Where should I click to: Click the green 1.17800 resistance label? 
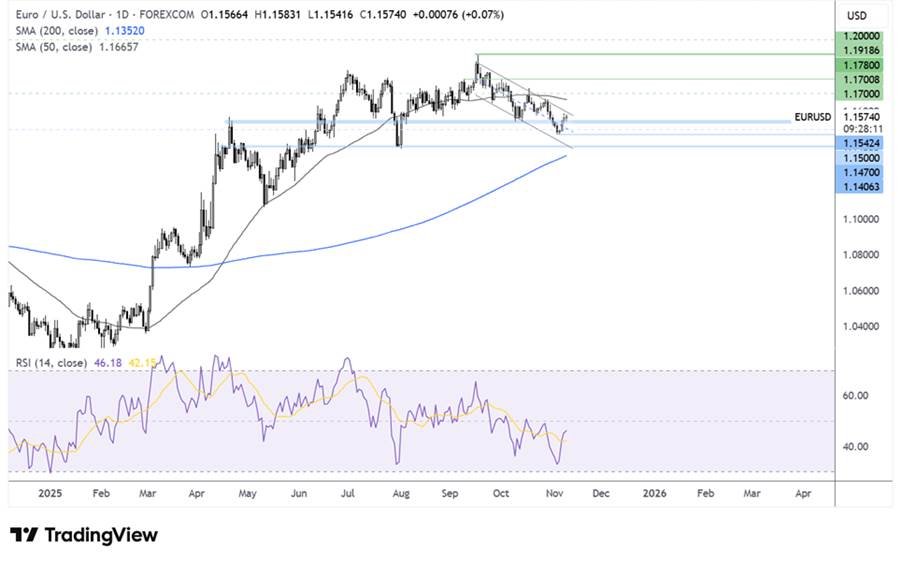point(863,63)
